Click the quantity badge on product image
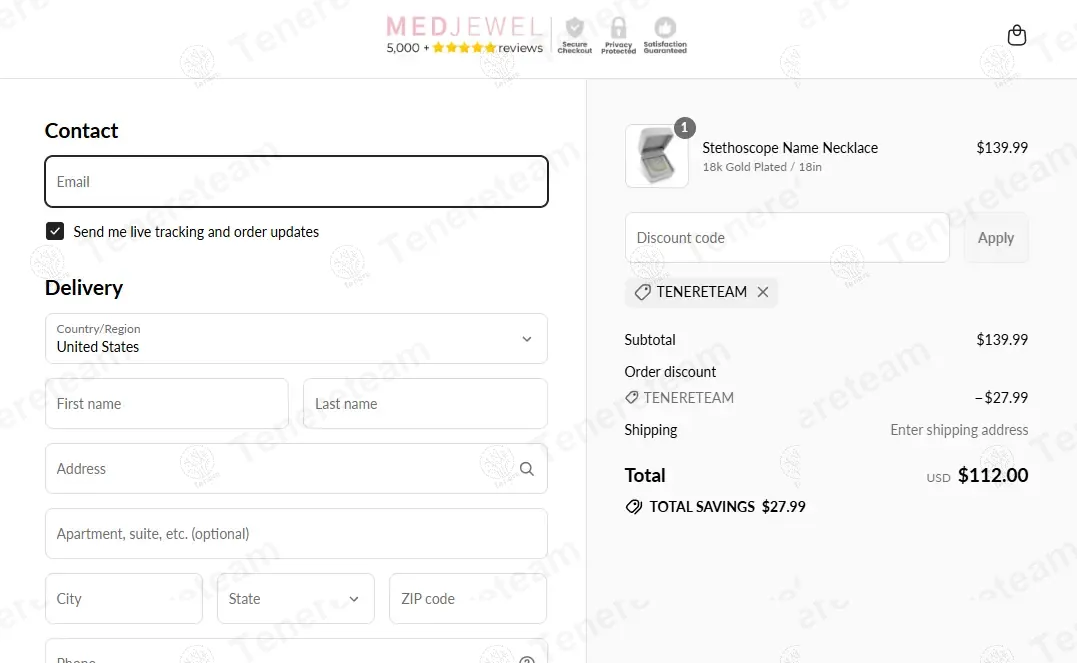 click(684, 128)
